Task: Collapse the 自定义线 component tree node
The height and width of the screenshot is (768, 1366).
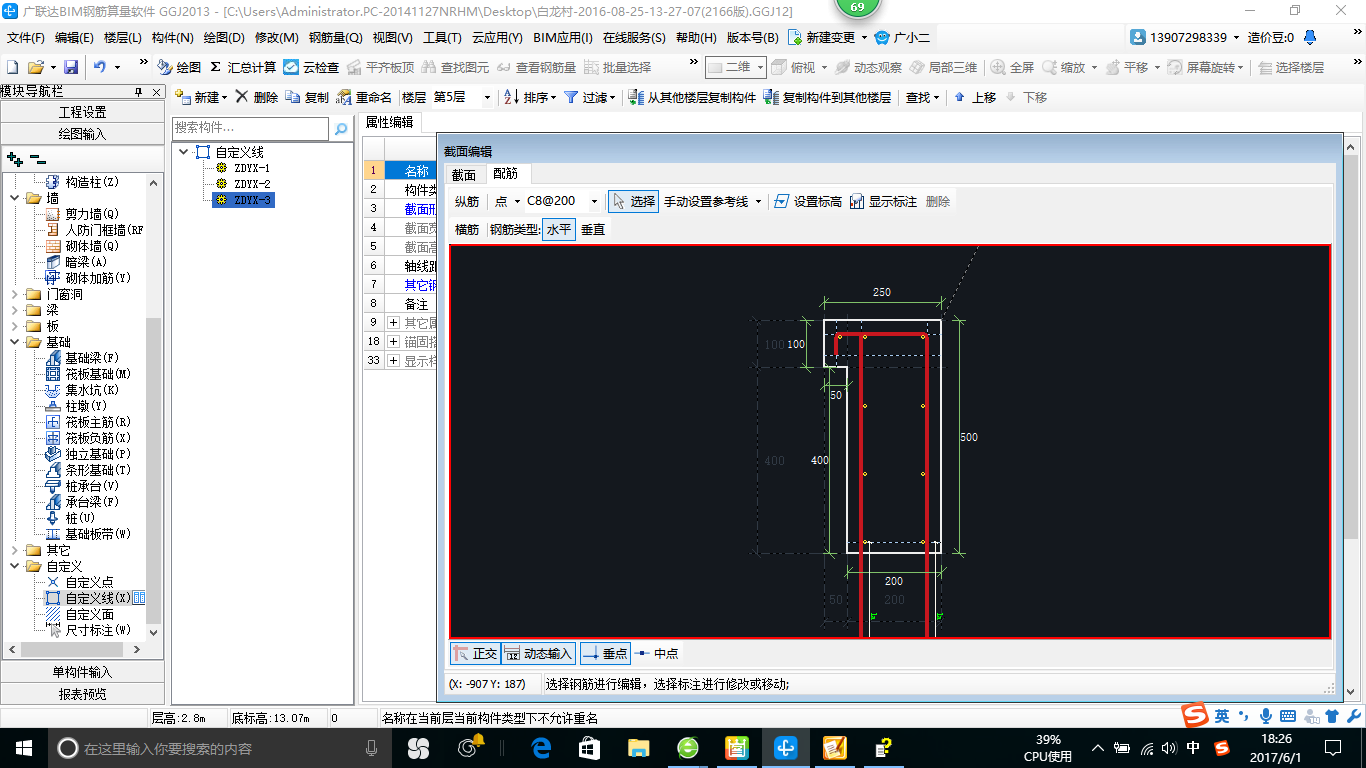Action: tap(183, 152)
